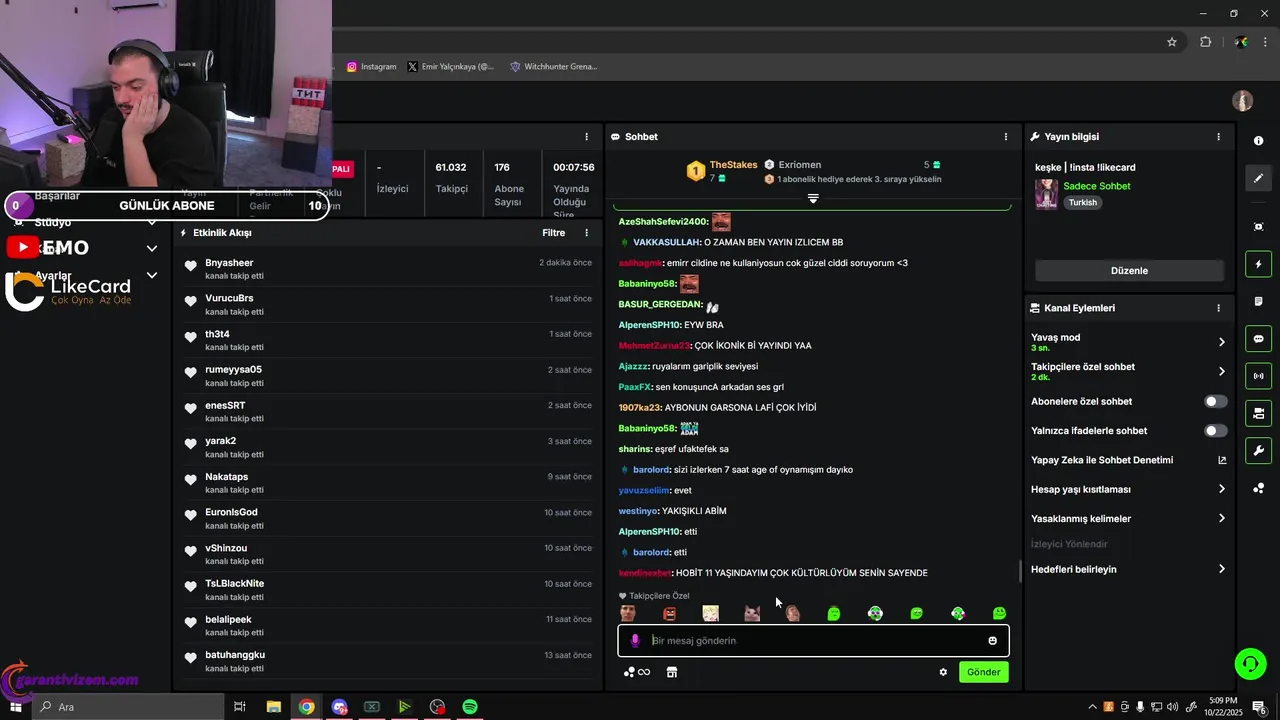1280x720 pixels.
Task: Expand Hedefleri belirleyin section
Action: click(1221, 569)
